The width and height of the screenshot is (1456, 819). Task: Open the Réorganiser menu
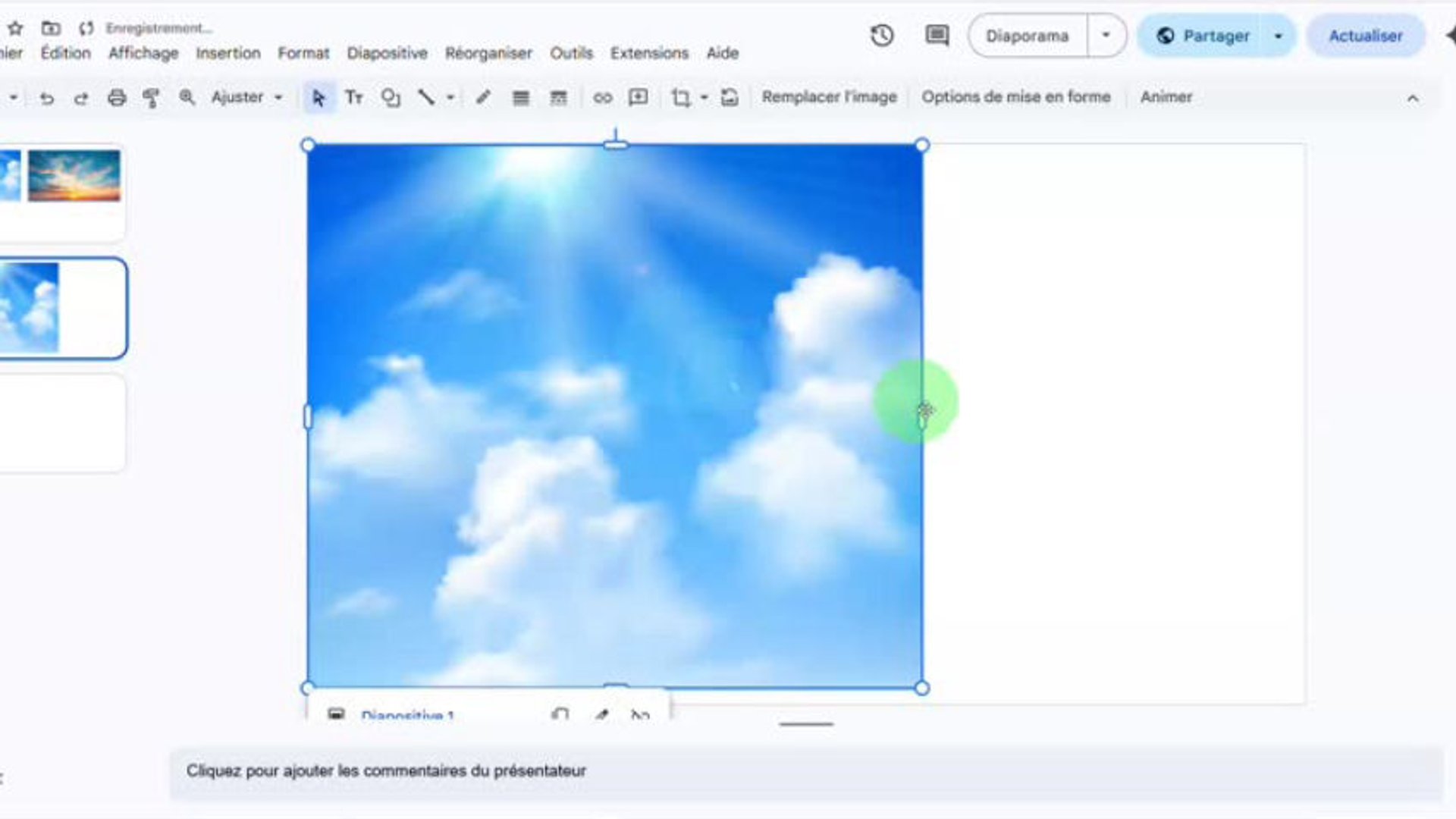click(x=488, y=53)
